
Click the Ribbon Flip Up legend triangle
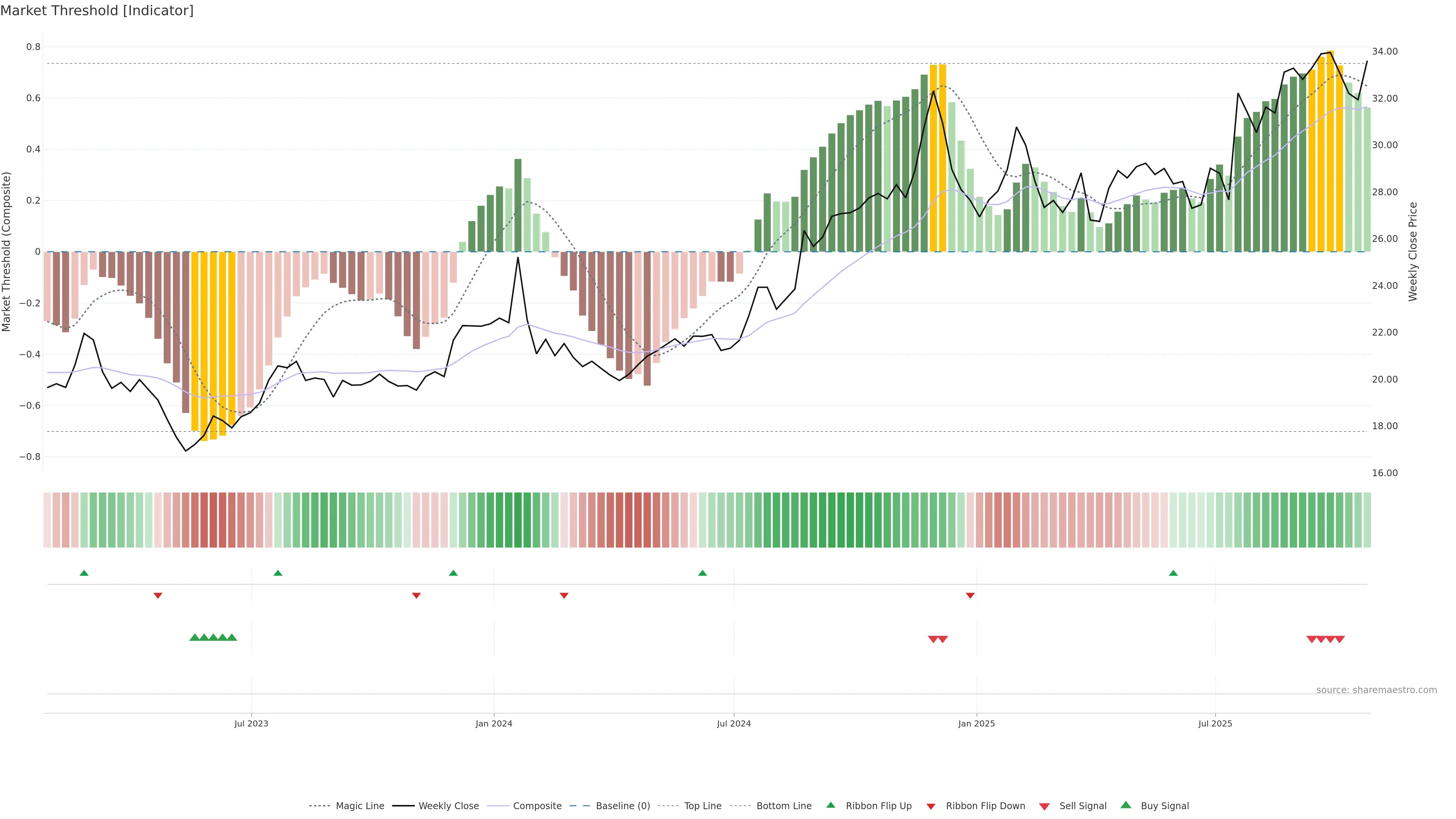click(x=830, y=805)
